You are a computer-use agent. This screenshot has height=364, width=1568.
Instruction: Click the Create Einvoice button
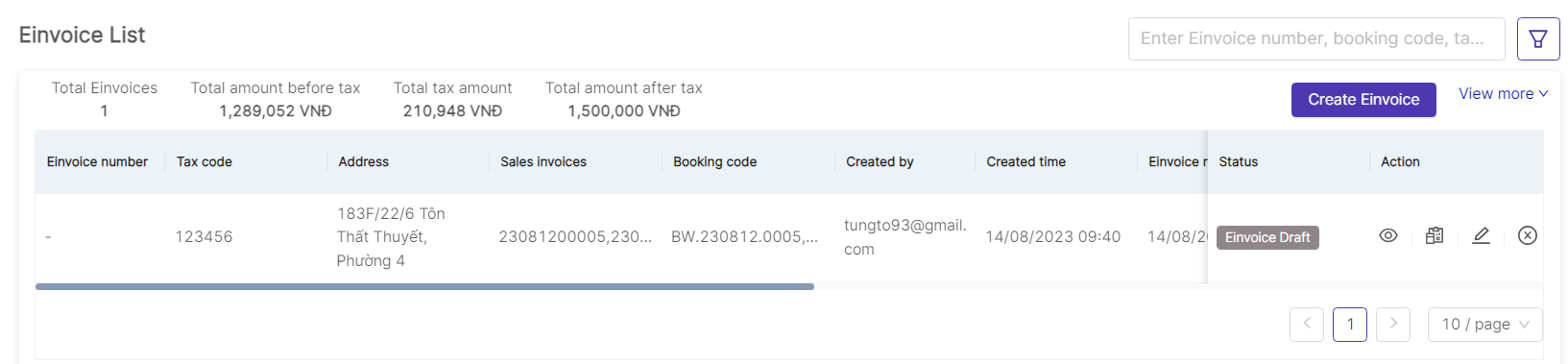pyautogui.click(x=1363, y=100)
